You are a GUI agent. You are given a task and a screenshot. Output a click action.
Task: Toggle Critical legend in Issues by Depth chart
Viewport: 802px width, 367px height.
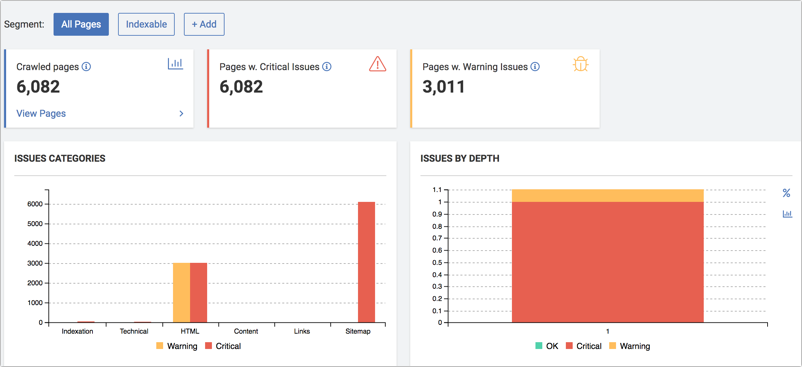click(x=584, y=346)
